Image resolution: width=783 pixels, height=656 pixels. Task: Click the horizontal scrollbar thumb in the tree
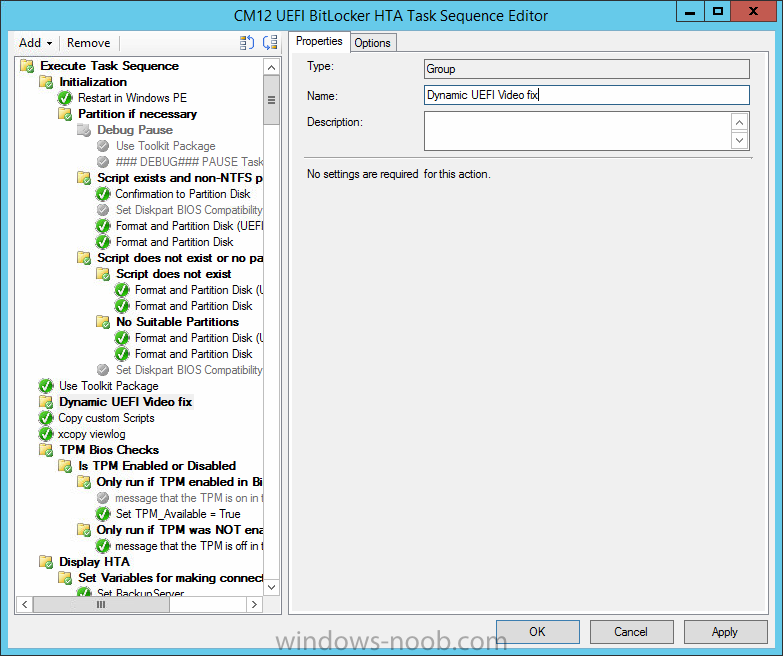101,605
